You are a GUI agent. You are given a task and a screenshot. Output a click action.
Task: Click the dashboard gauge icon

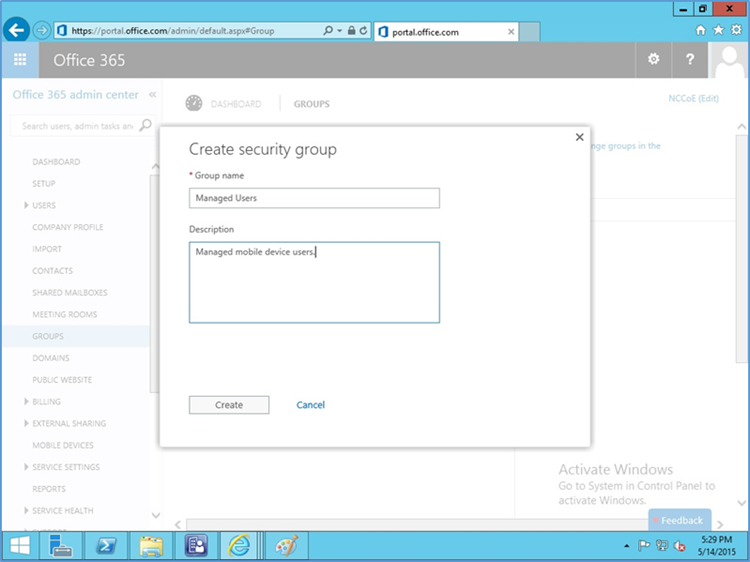click(x=194, y=103)
